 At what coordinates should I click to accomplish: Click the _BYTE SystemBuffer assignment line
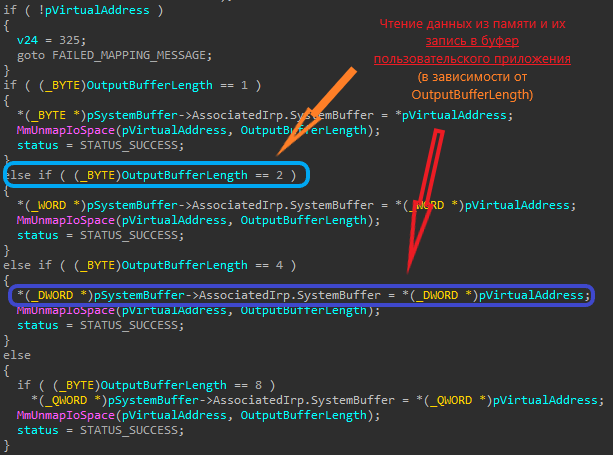265,115
